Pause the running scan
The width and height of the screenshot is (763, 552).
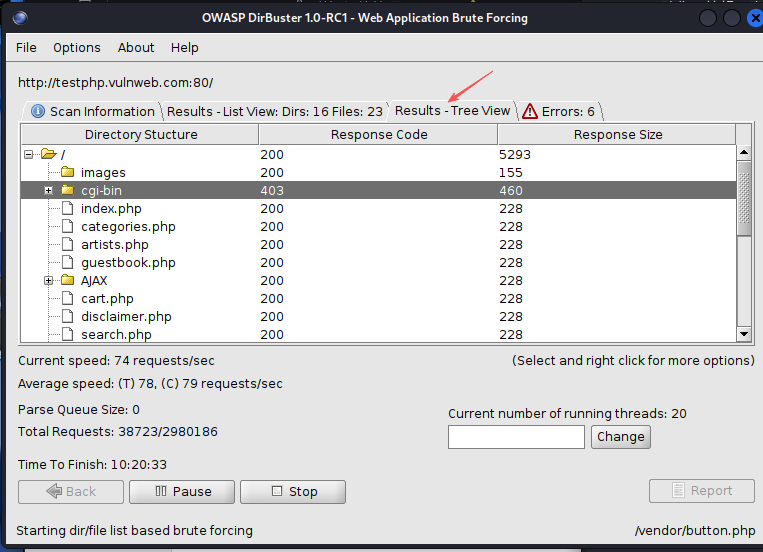pos(182,492)
